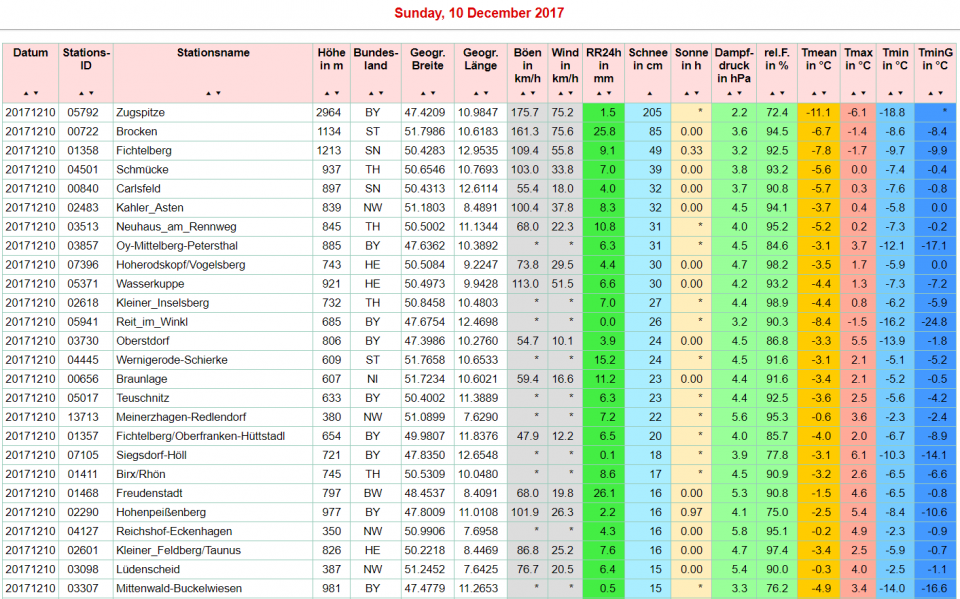Click the Sunday, 10 December 2017 heading
Image resolution: width=960 pixels, height=599 pixels.
(x=479, y=13)
